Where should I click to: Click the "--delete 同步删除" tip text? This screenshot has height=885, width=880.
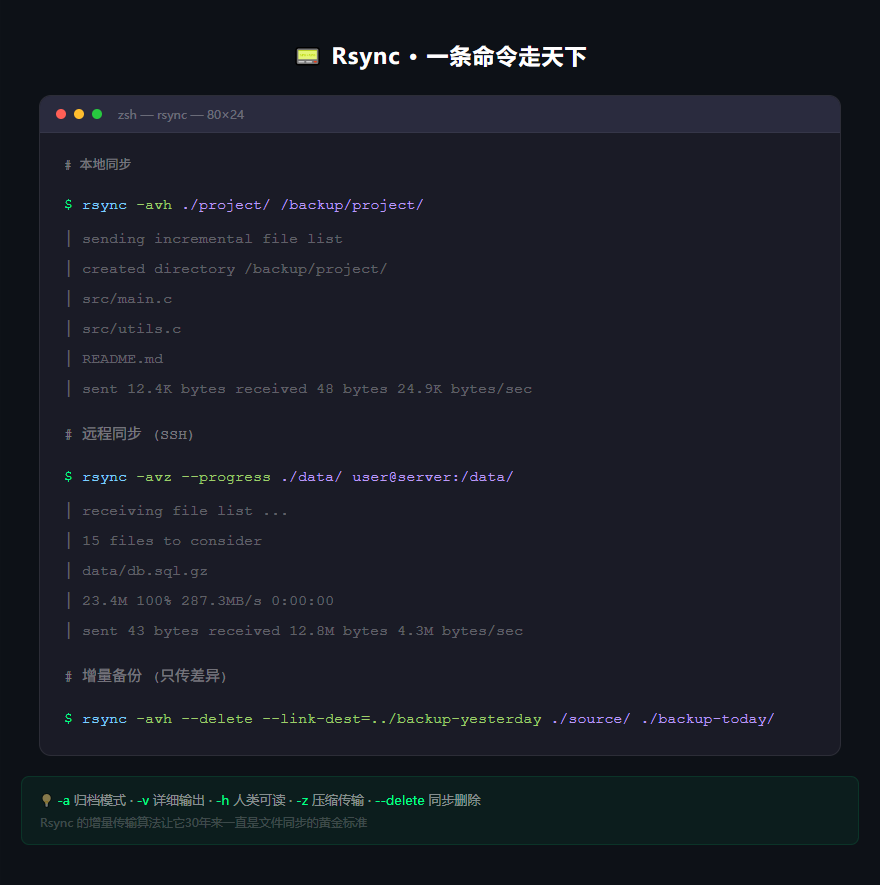[x=428, y=800]
